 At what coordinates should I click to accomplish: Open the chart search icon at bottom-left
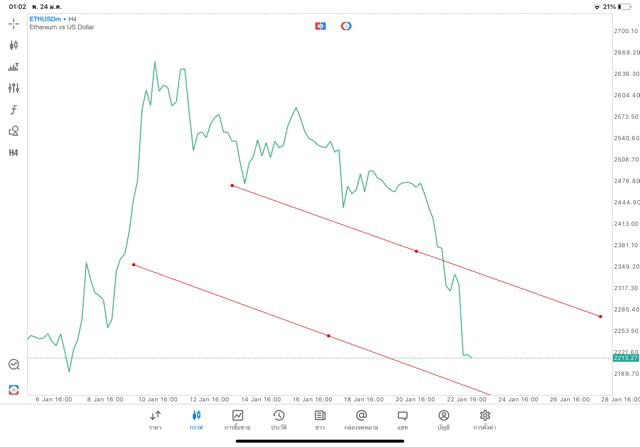pyautogui.click(x=14, y=365)
